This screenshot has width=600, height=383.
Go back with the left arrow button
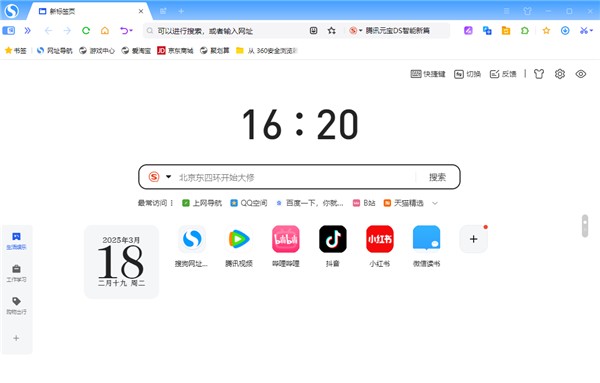pyautogui.click(x=48, y=31)
